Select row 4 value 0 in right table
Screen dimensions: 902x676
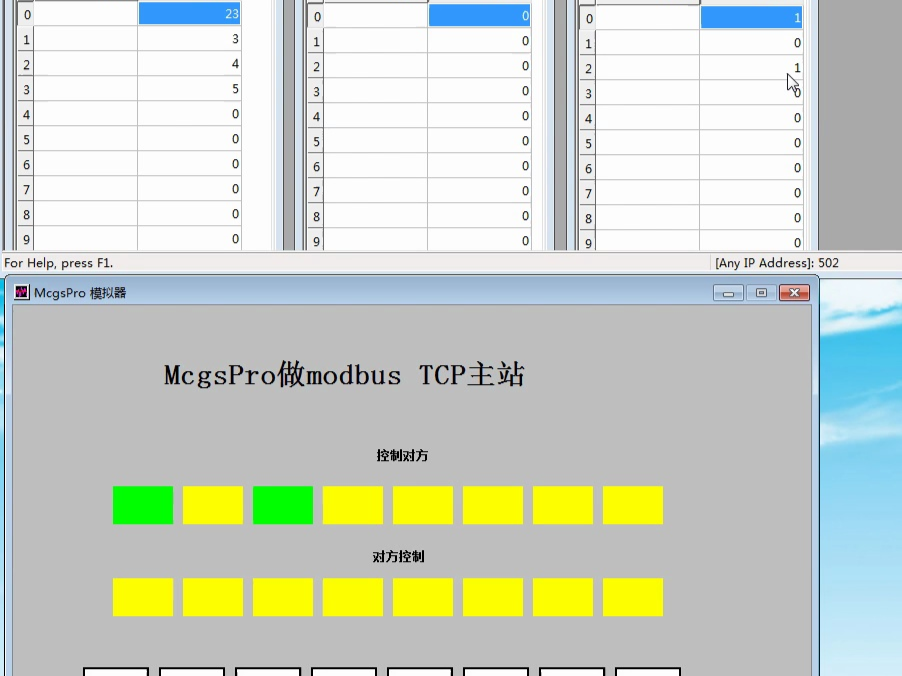tap(751, 118)
